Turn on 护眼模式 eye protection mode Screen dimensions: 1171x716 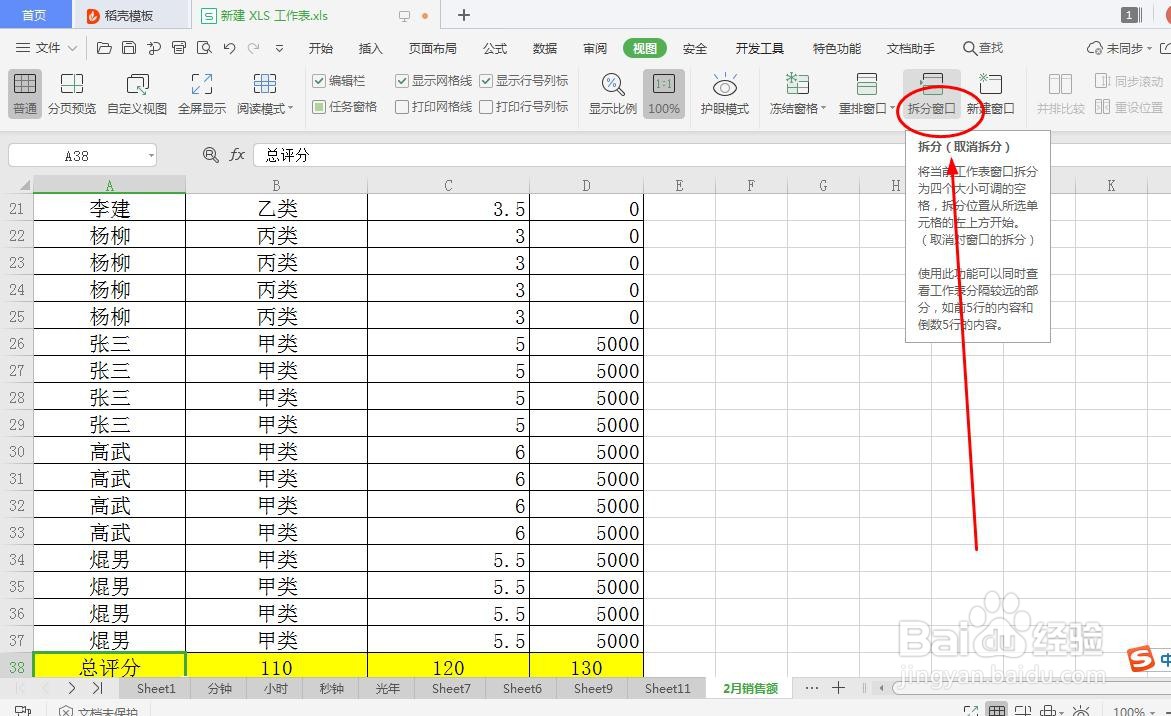click(724, 93)
